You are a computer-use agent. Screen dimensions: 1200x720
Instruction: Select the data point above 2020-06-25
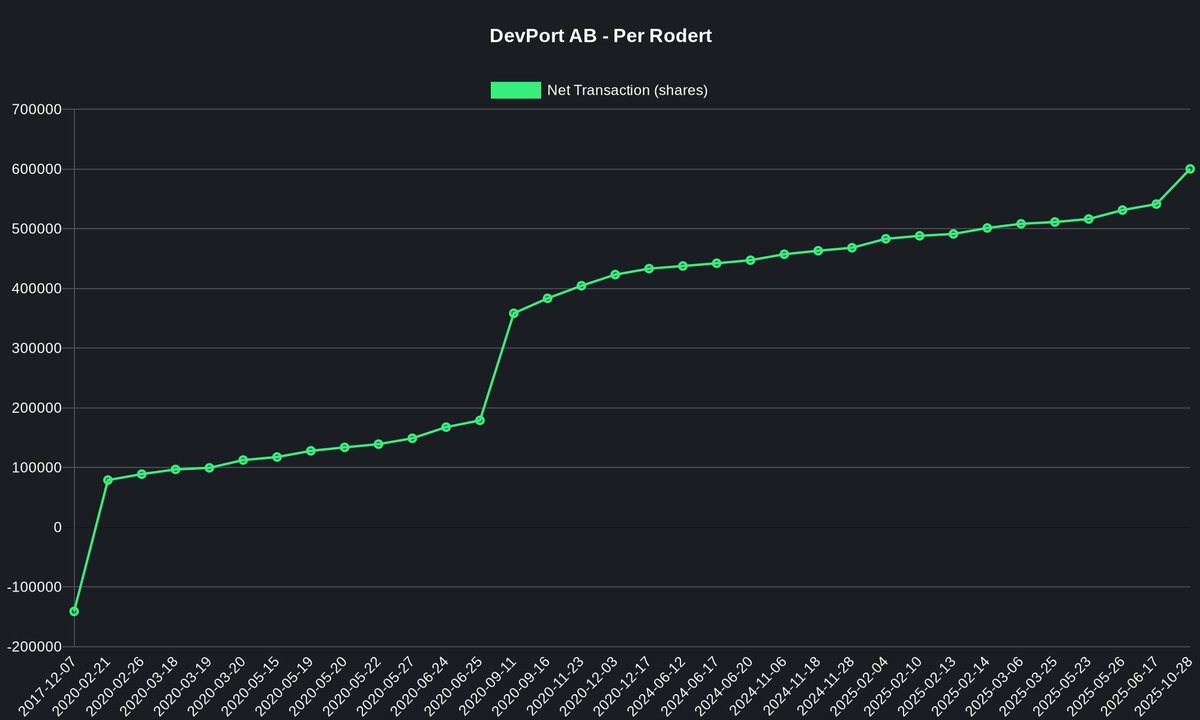tap(480, 418)
